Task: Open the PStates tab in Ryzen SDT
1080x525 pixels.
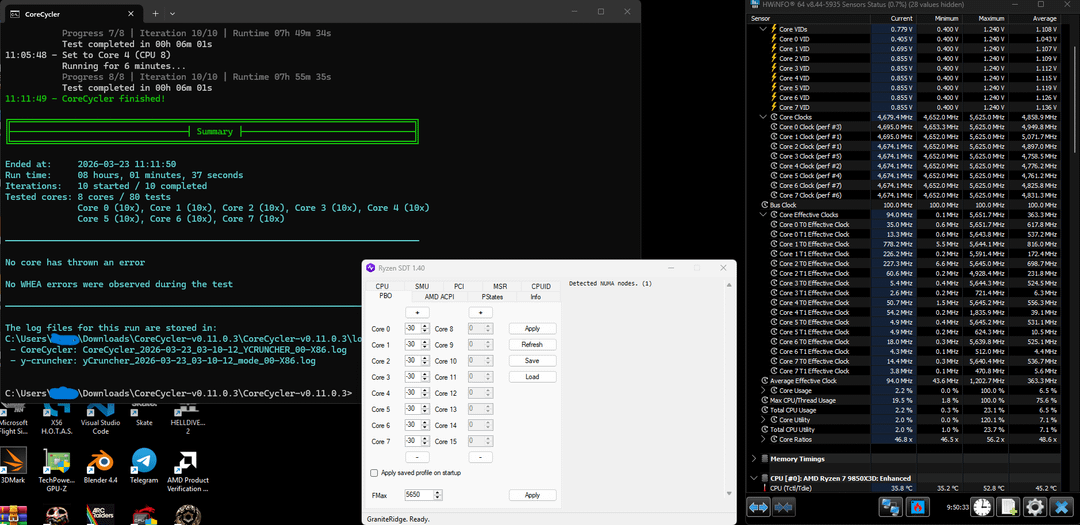Action: (492, 297)
